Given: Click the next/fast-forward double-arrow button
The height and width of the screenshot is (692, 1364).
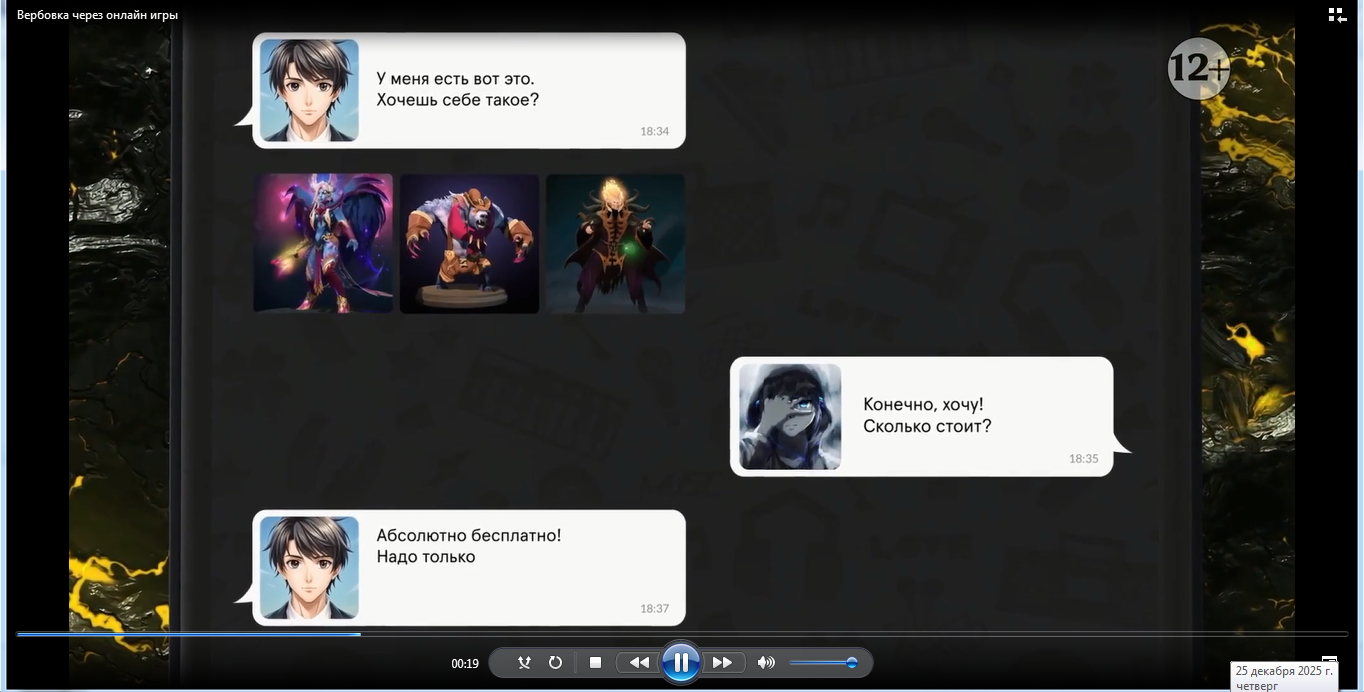Looking at the screenshot, I should point(722,663).
